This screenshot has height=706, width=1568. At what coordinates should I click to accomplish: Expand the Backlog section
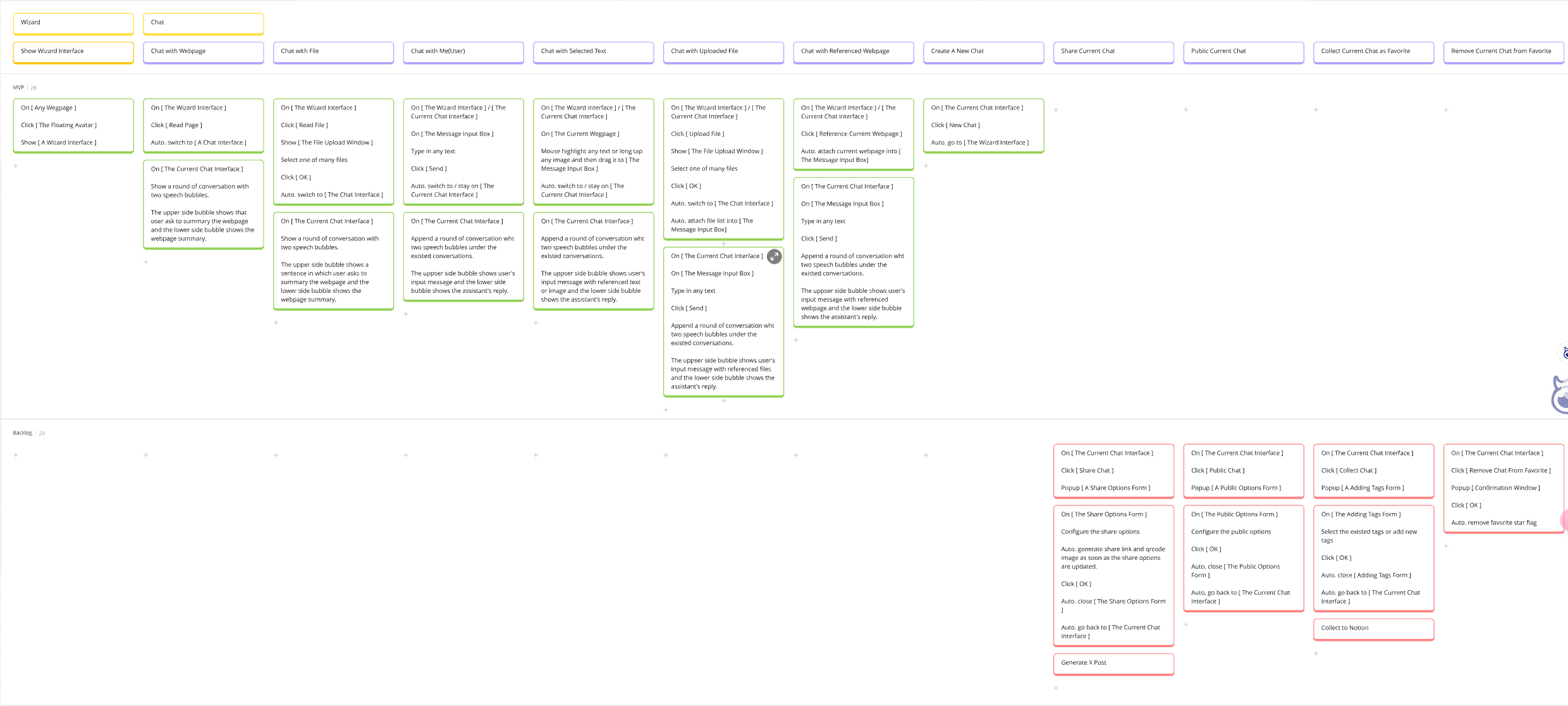[21, 433]
